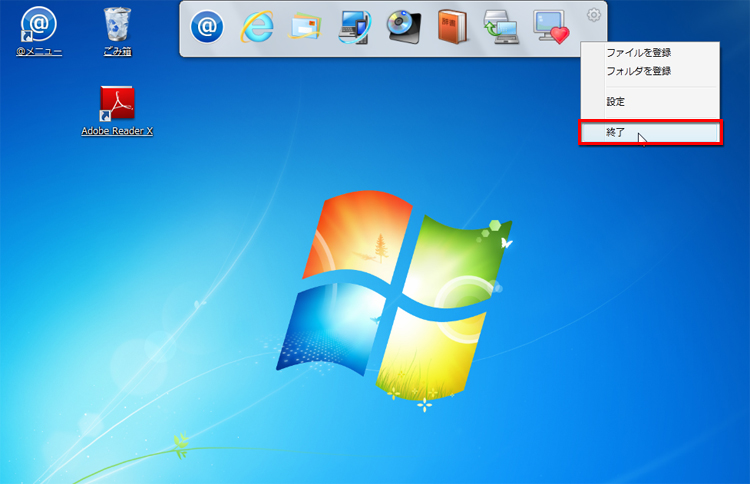The width and height of the screenshot is (750, 484).
Task: Select the Adobe Reader X desktop shortcut
Action: pyautogui.click(x=117, y=111)
